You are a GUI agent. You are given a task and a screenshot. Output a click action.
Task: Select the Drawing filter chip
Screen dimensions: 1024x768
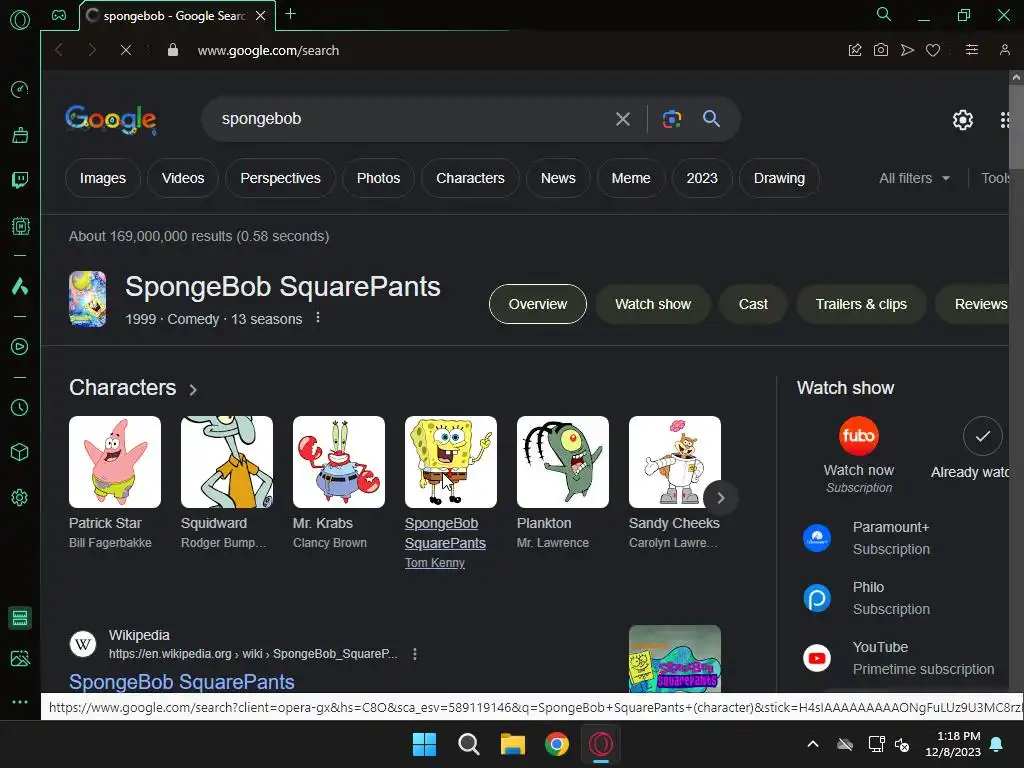coord(779,178)
